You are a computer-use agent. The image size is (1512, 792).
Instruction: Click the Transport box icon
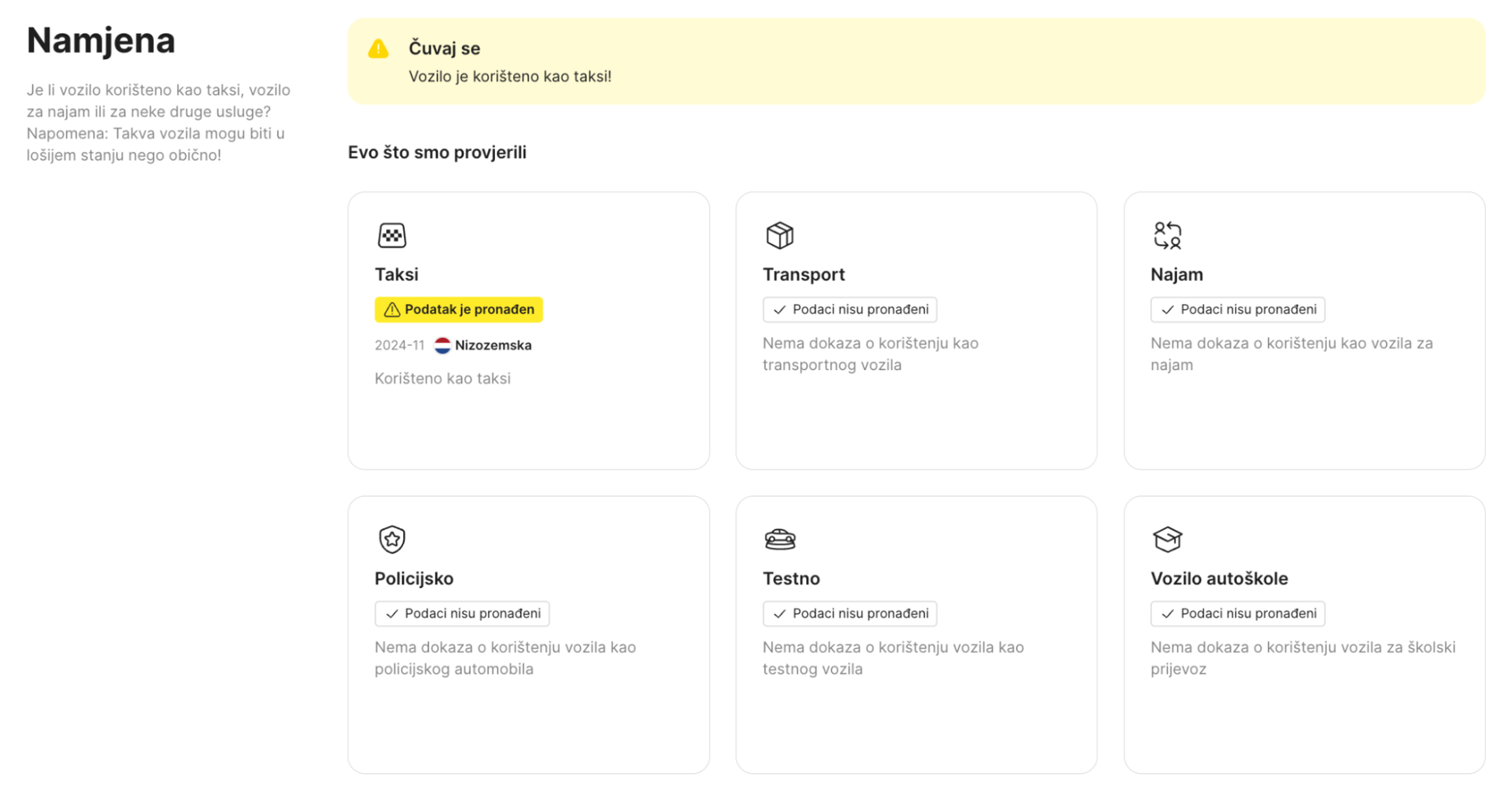point(780,236)
